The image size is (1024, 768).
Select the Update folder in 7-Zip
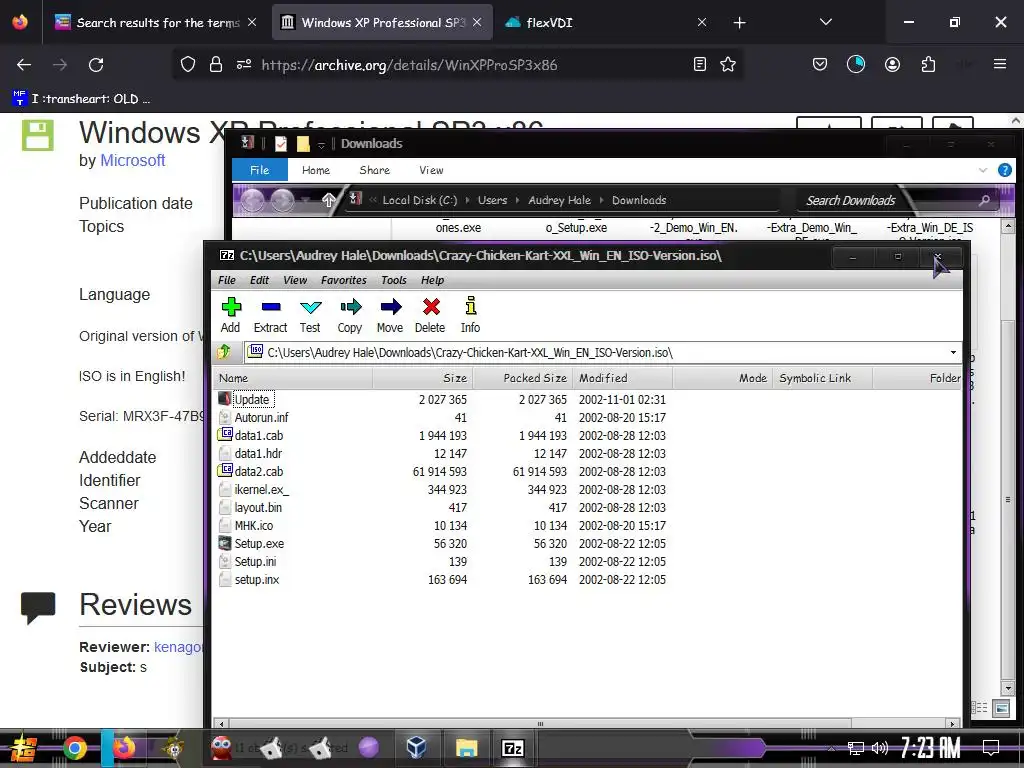click(251, 399)
